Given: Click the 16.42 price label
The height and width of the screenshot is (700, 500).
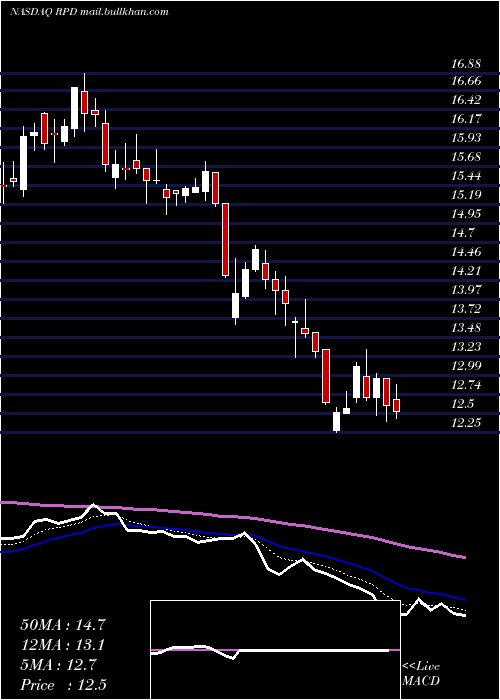Looking at the screenshot, I should (x=466, y=100).
